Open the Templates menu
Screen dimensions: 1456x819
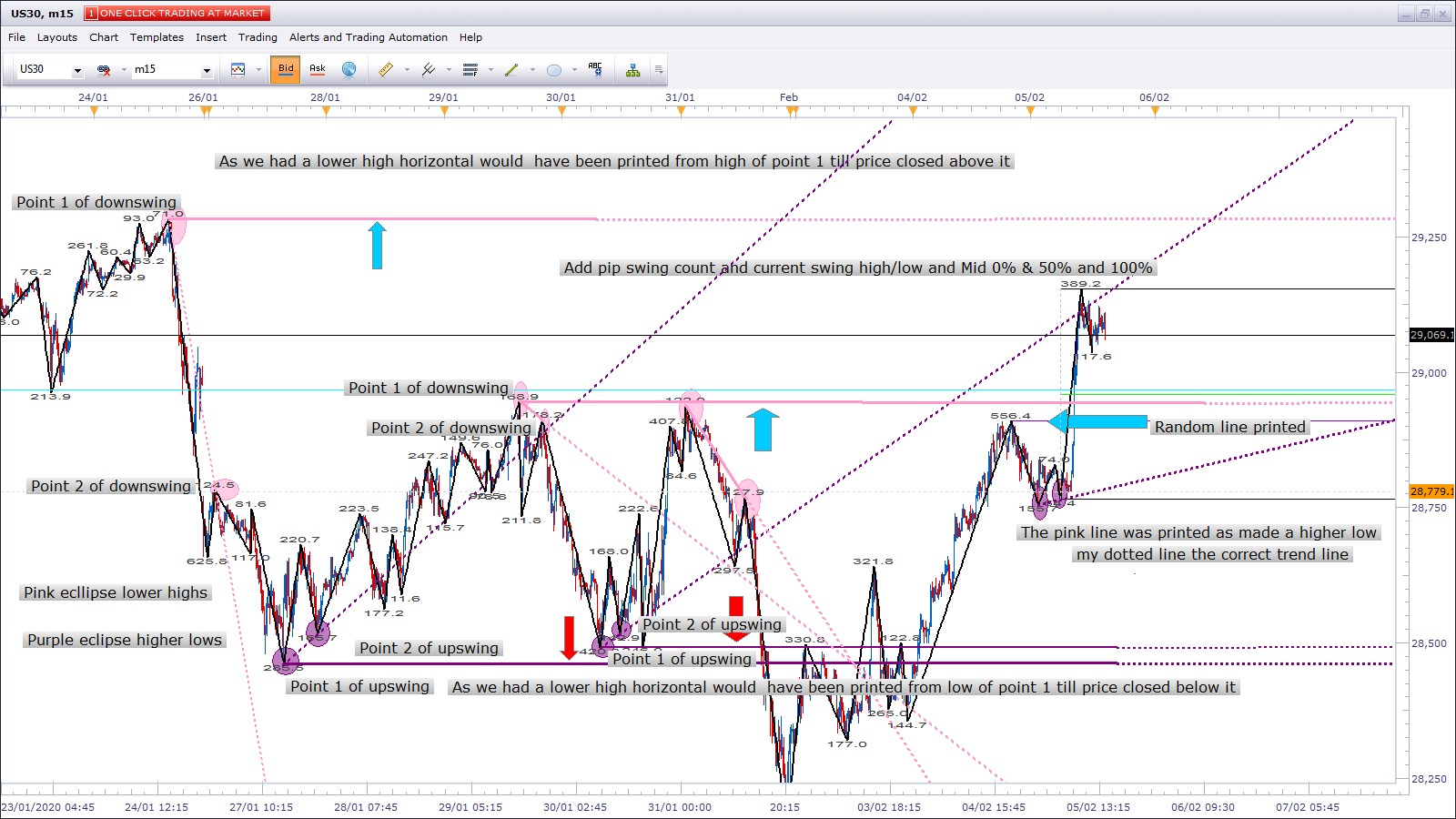click(x=157, y=37)
